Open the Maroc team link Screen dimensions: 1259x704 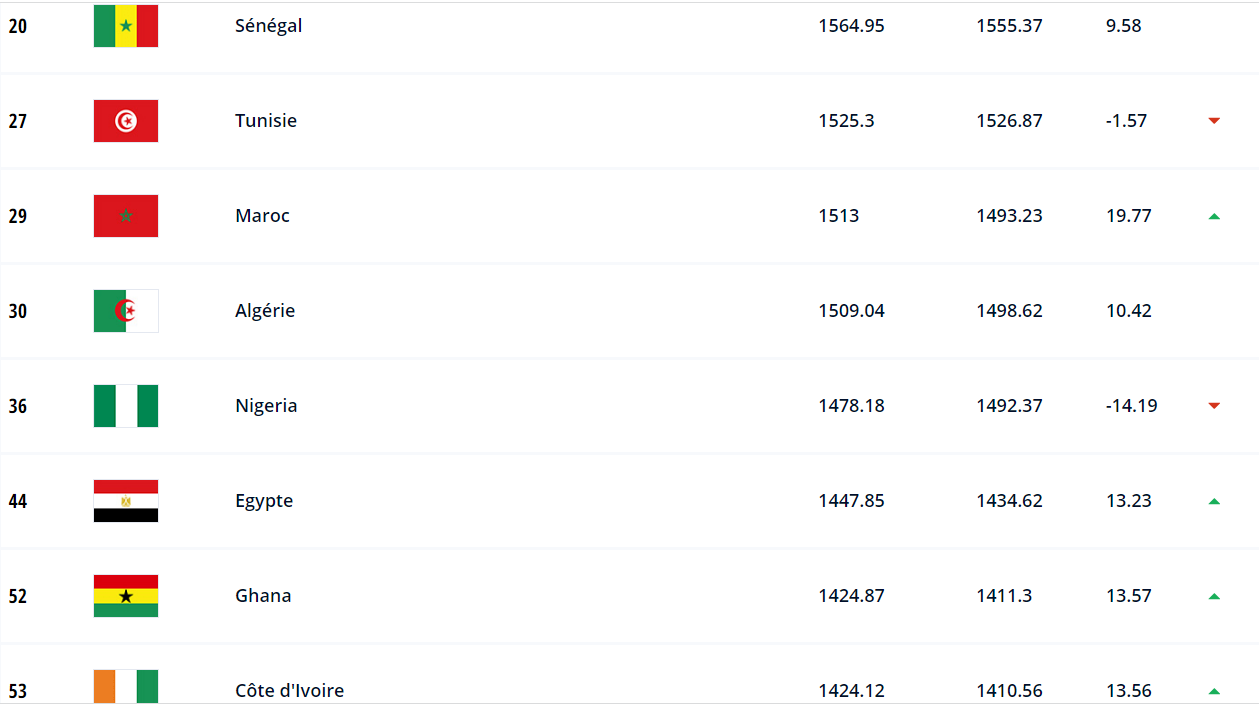pyautogui.click(x=262, y=216)
